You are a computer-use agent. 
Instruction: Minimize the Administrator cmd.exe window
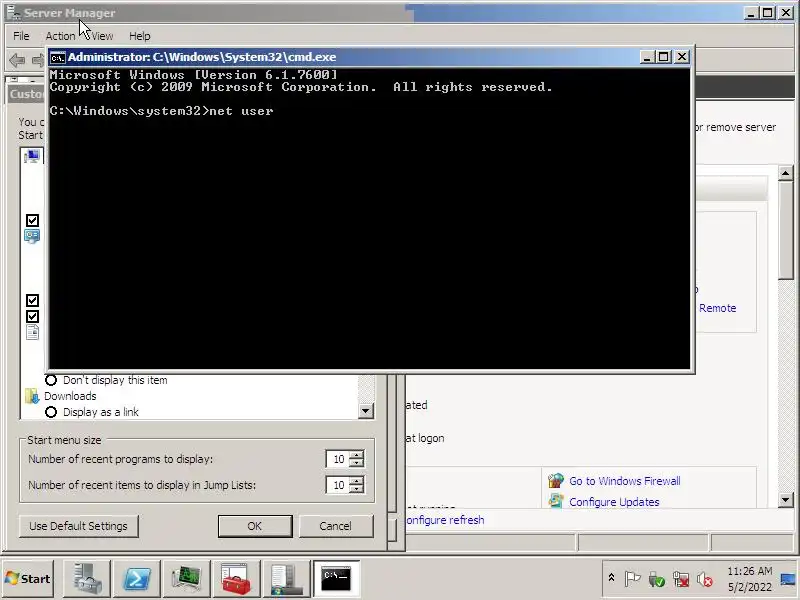point(647,57)
